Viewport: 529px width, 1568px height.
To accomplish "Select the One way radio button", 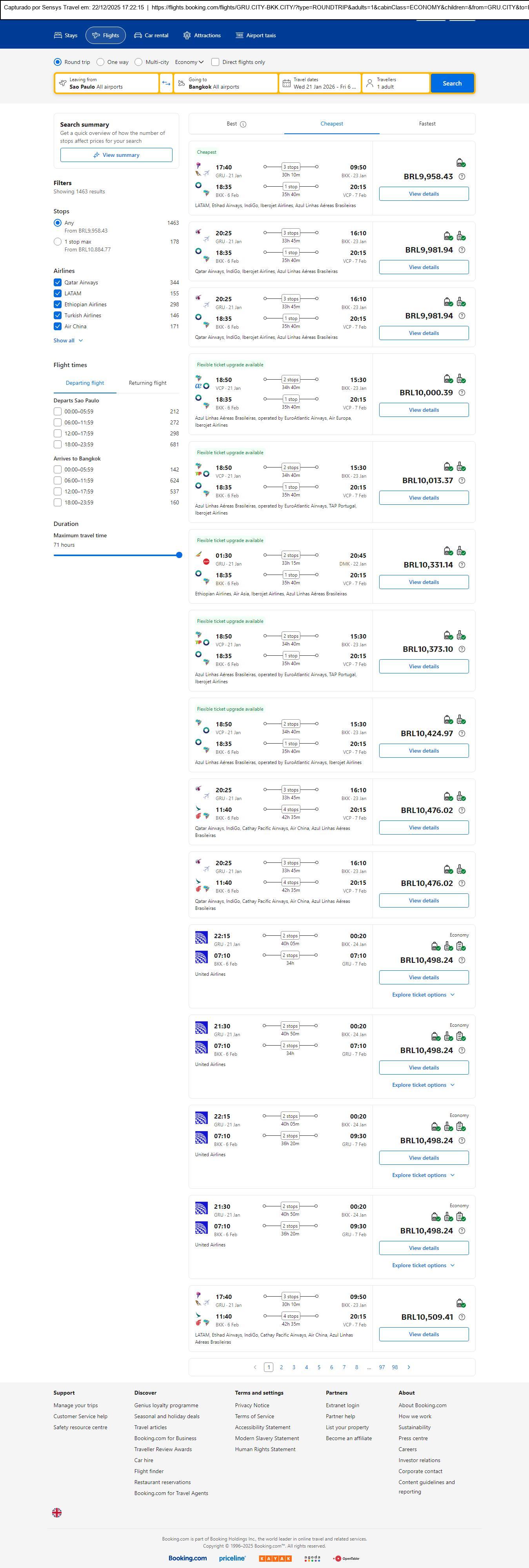I will (100, 62).
